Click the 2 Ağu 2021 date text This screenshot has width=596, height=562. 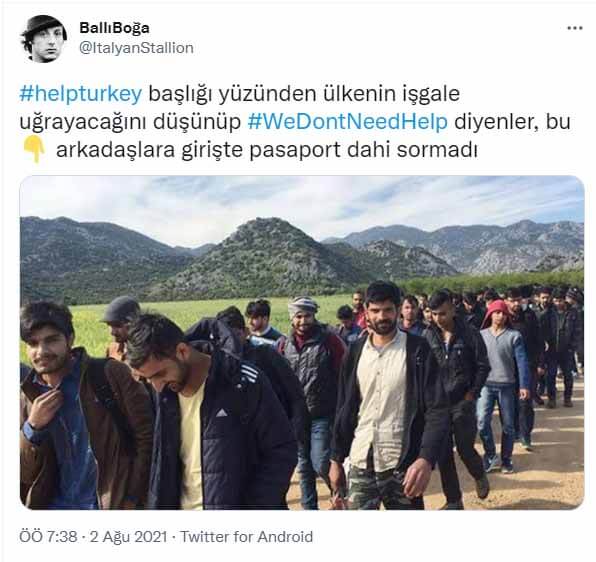click(128, 537)
